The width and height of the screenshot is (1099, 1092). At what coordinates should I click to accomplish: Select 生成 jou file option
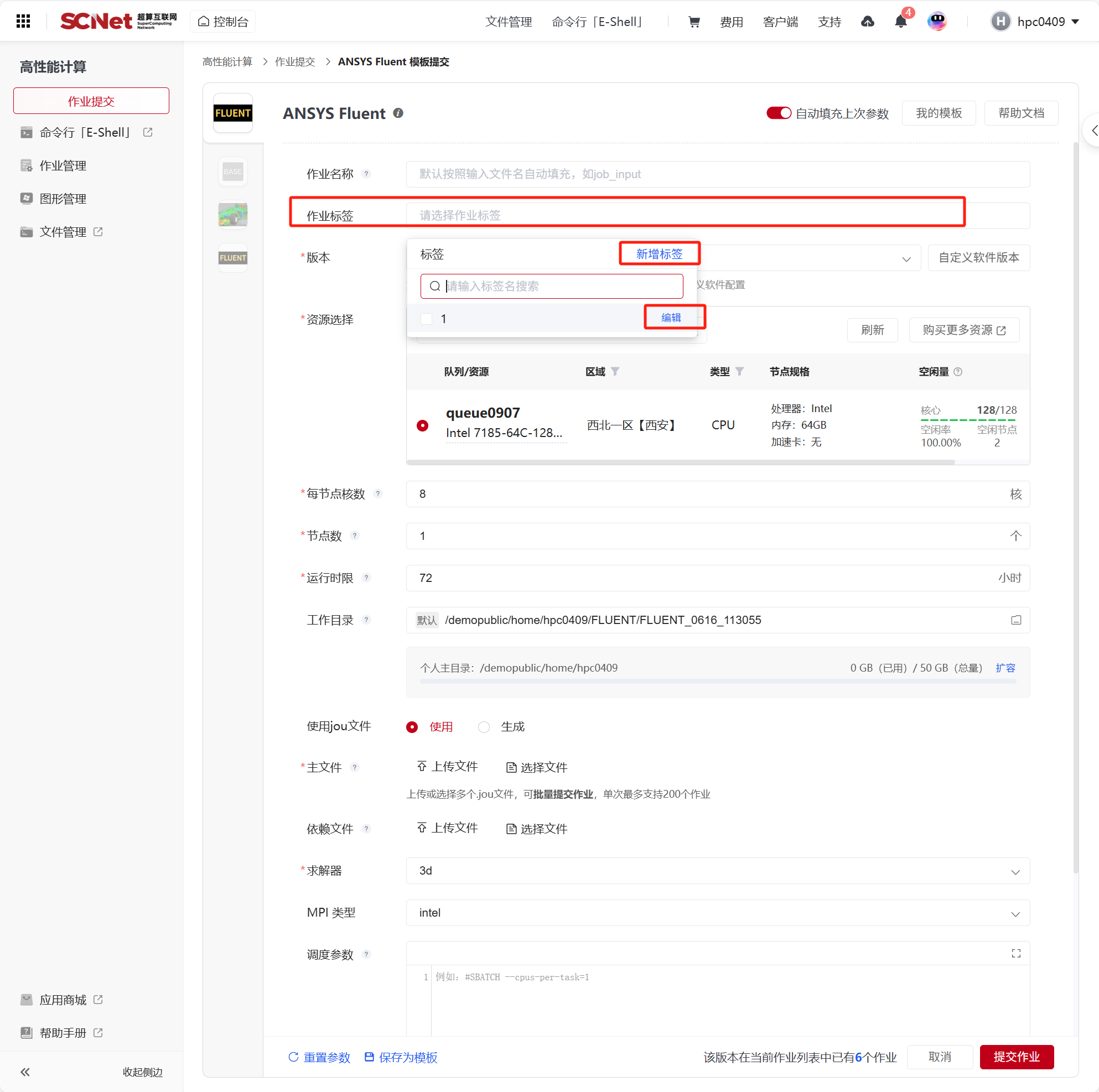tap(484, 727)
